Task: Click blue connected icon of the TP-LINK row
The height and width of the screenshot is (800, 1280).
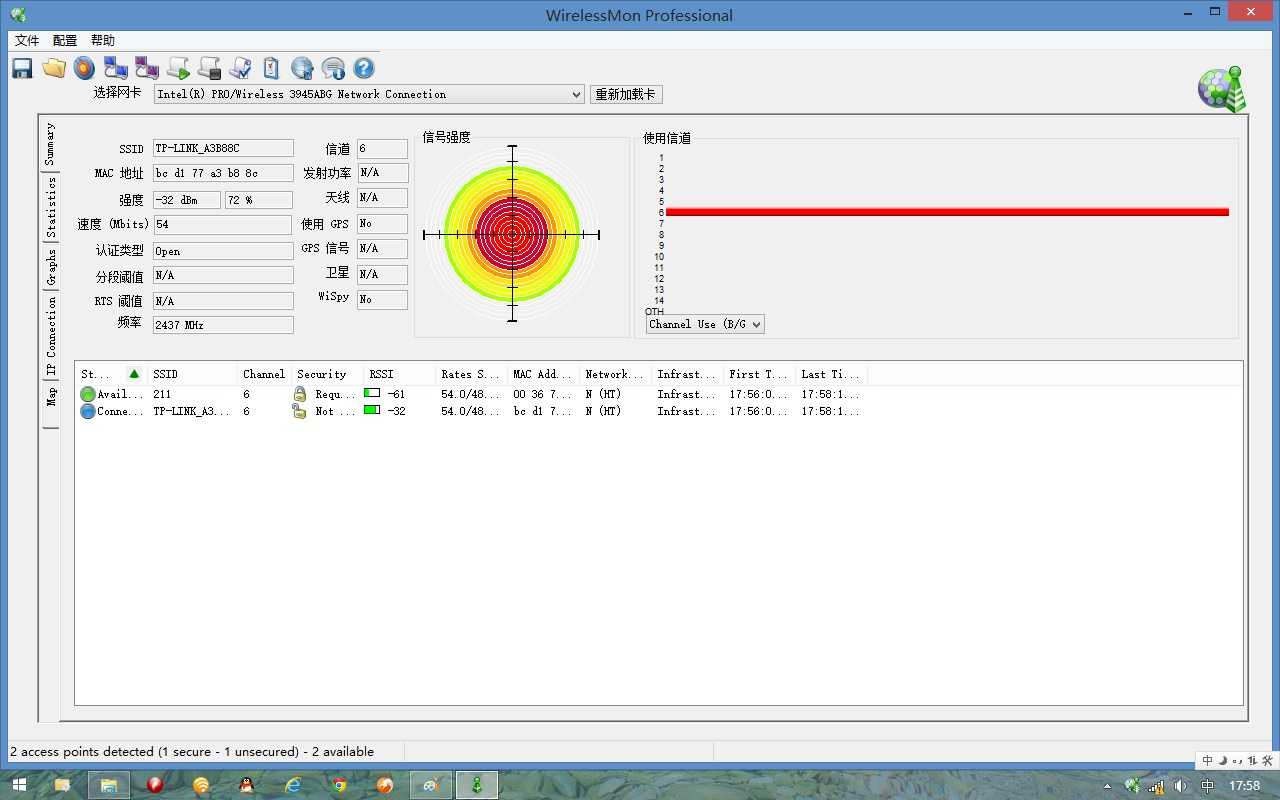Action: [x=88, y=411]
